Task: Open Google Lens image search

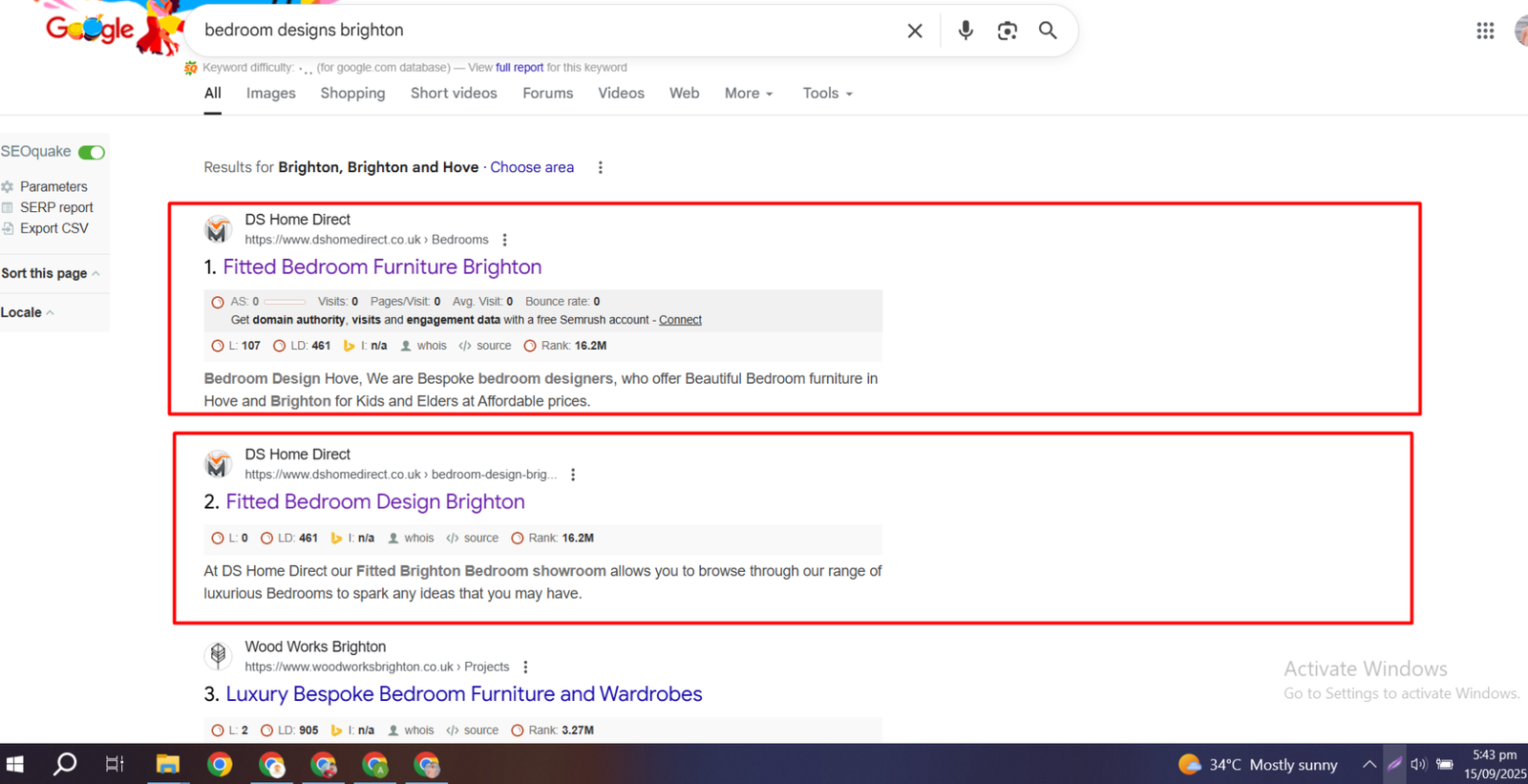Action: coord(1007,31)
